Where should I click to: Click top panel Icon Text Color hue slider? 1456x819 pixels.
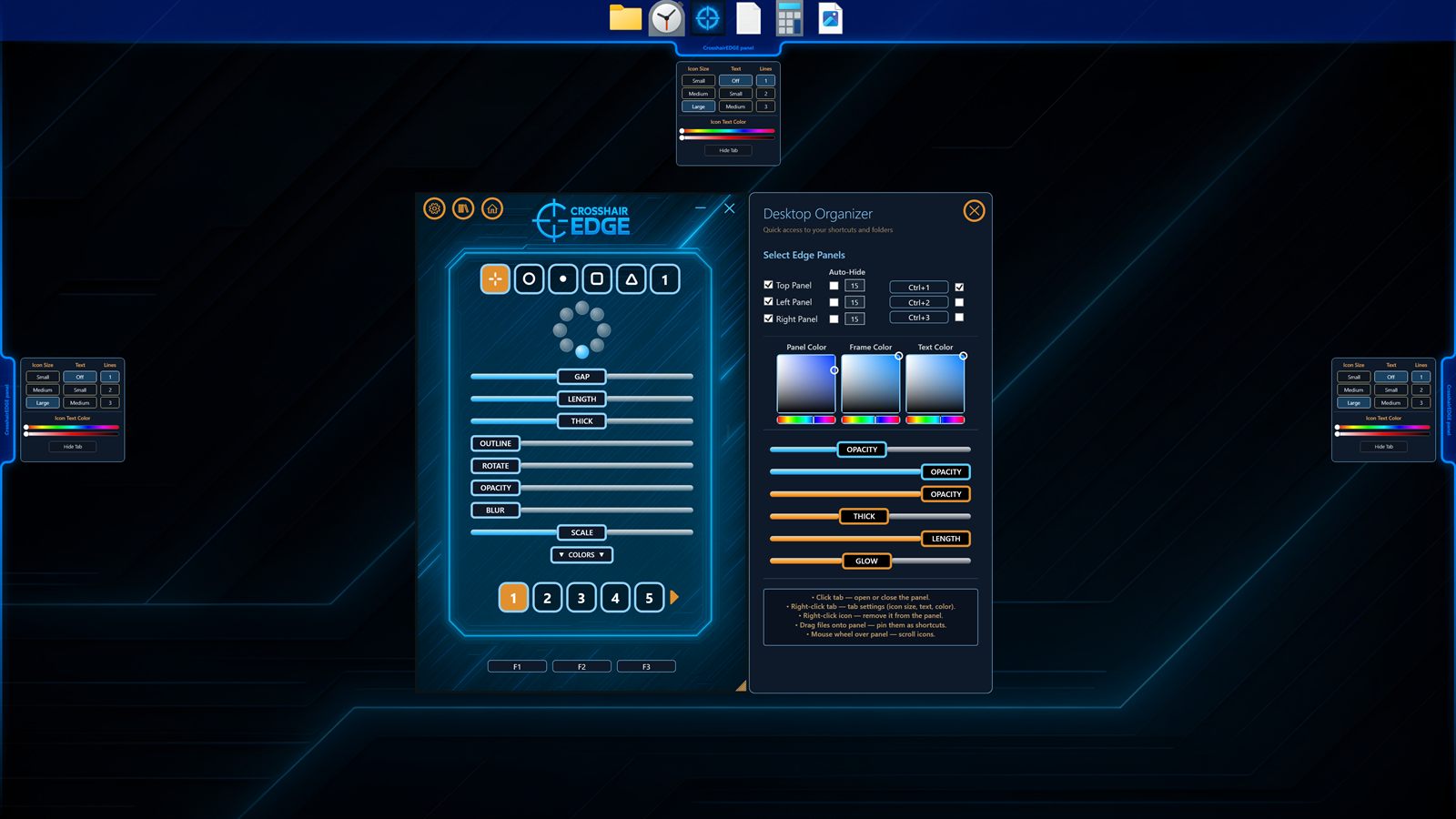coord(728,131)
